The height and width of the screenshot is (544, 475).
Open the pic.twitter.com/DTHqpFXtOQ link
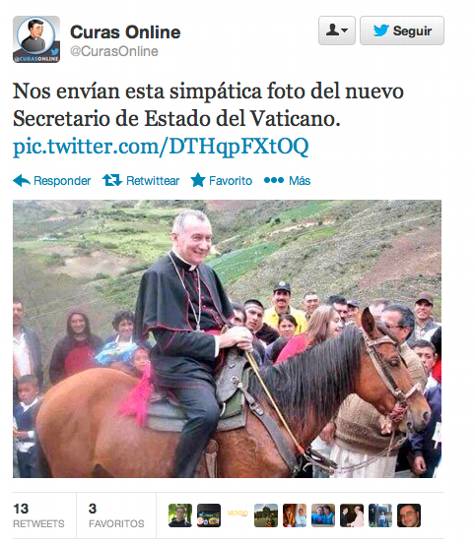point(161,146)
